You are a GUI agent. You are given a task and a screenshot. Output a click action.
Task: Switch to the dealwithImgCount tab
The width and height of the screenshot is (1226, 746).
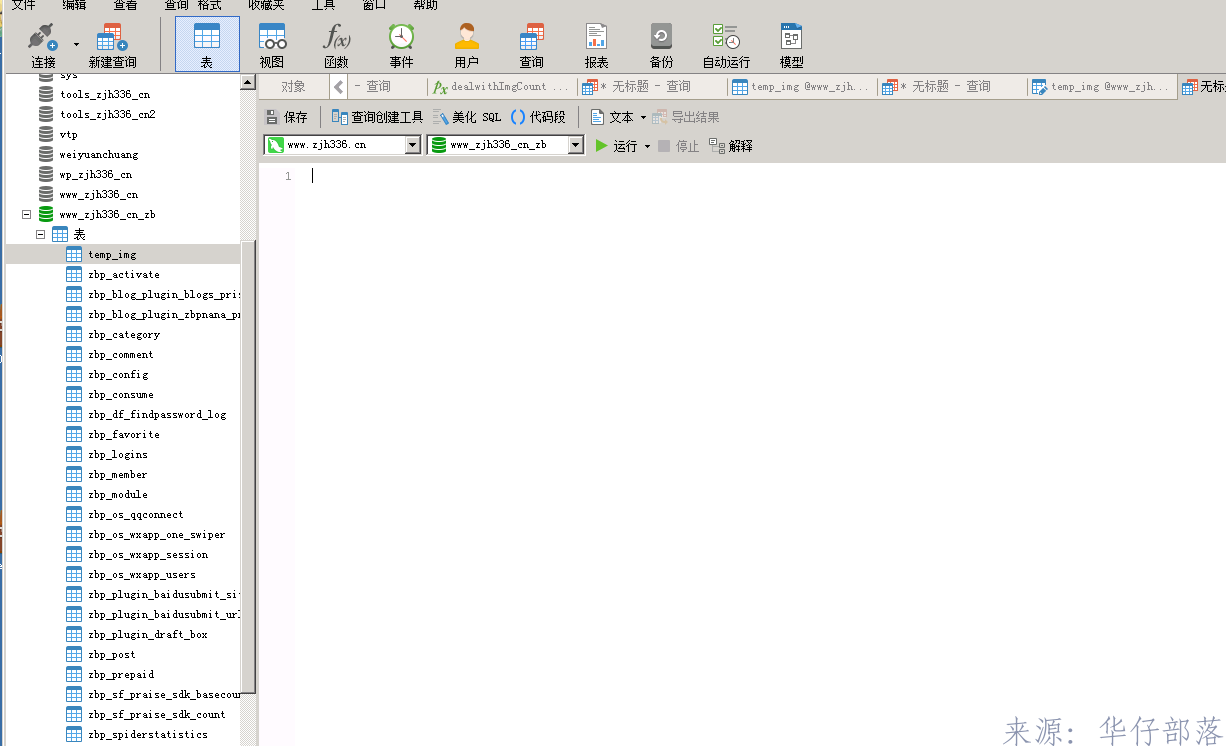coord(502,87)
